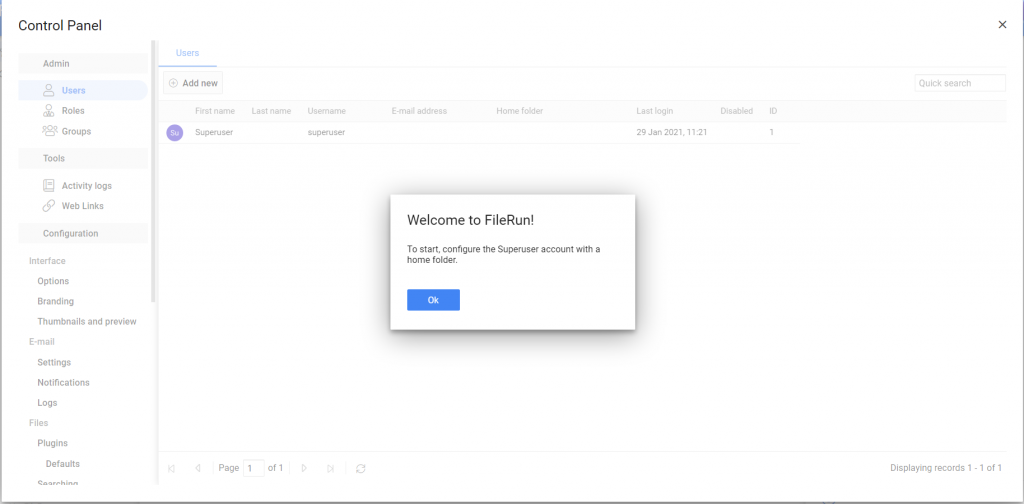Sort by the First name column header

point(215,111)
